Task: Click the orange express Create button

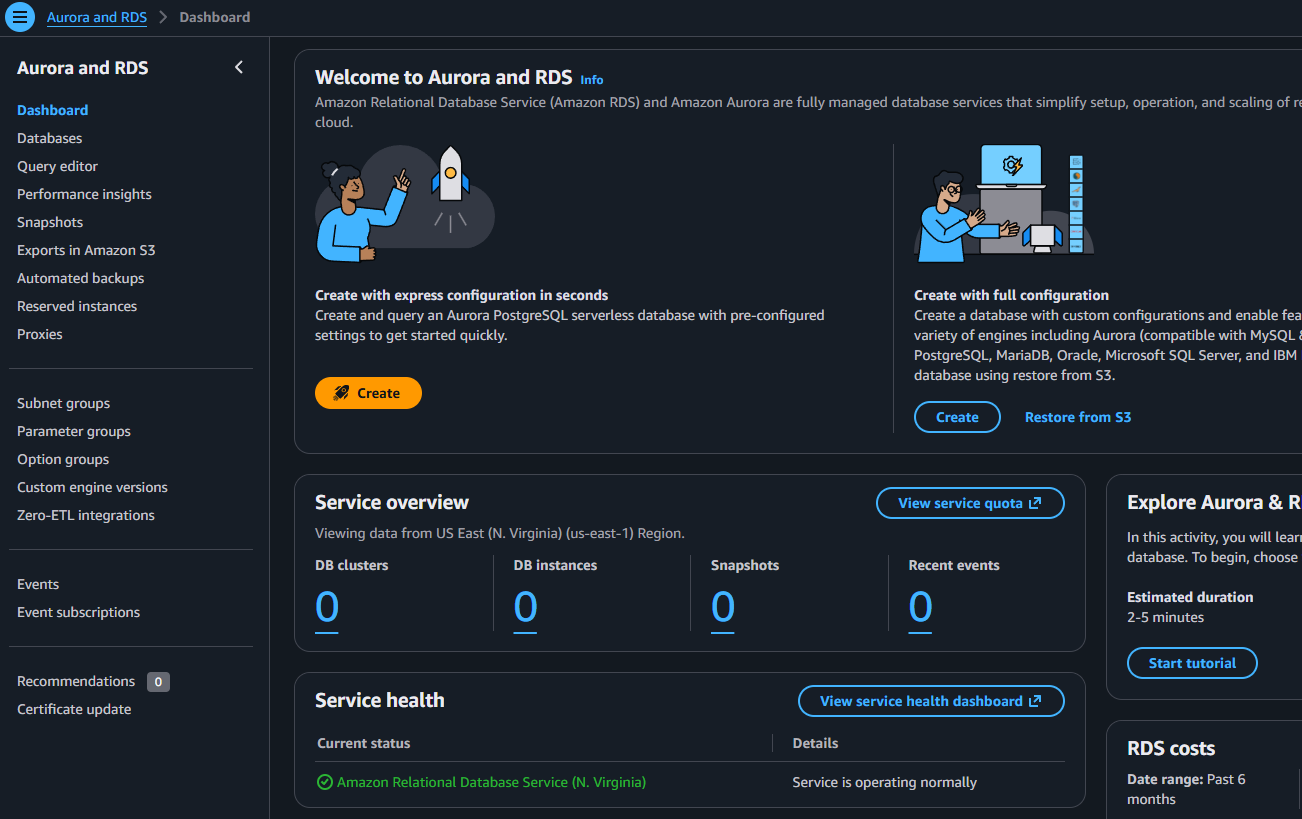Action: click(368, 393)
